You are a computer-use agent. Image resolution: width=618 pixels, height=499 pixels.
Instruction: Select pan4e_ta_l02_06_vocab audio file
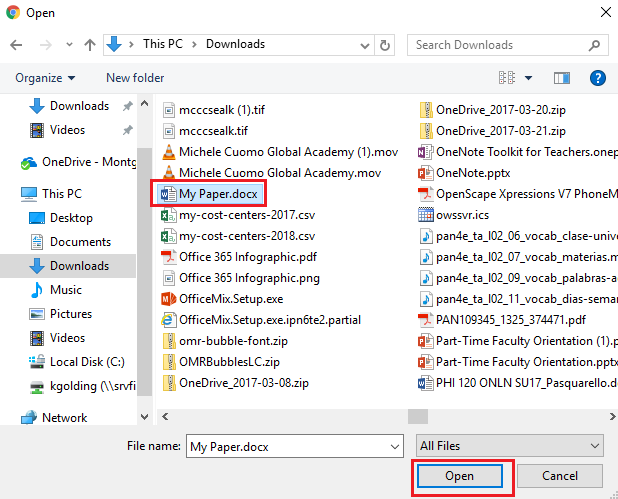[518, 236]
